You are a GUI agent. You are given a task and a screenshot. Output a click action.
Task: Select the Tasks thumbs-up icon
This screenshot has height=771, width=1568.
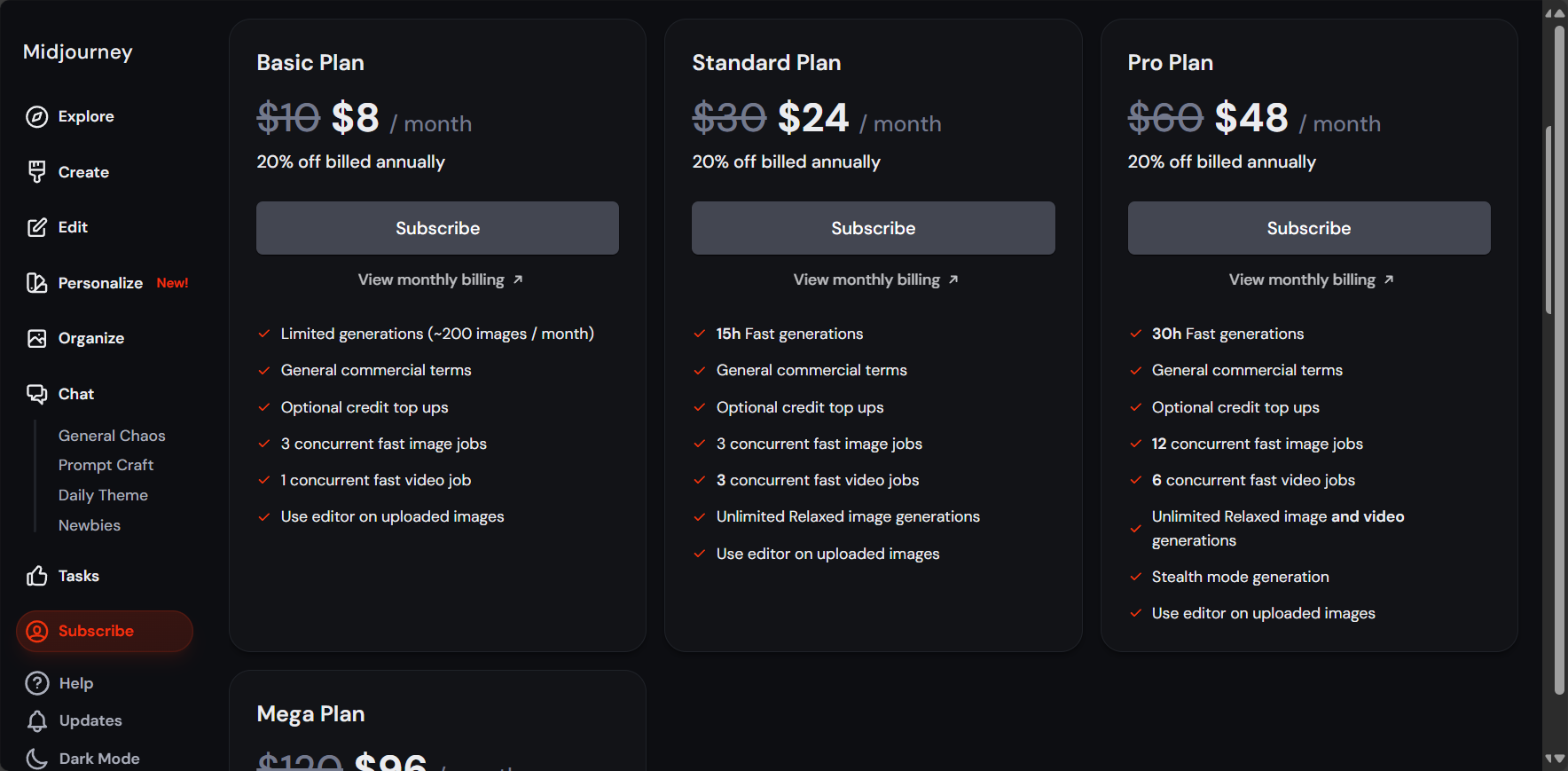(x=36, y=576)
